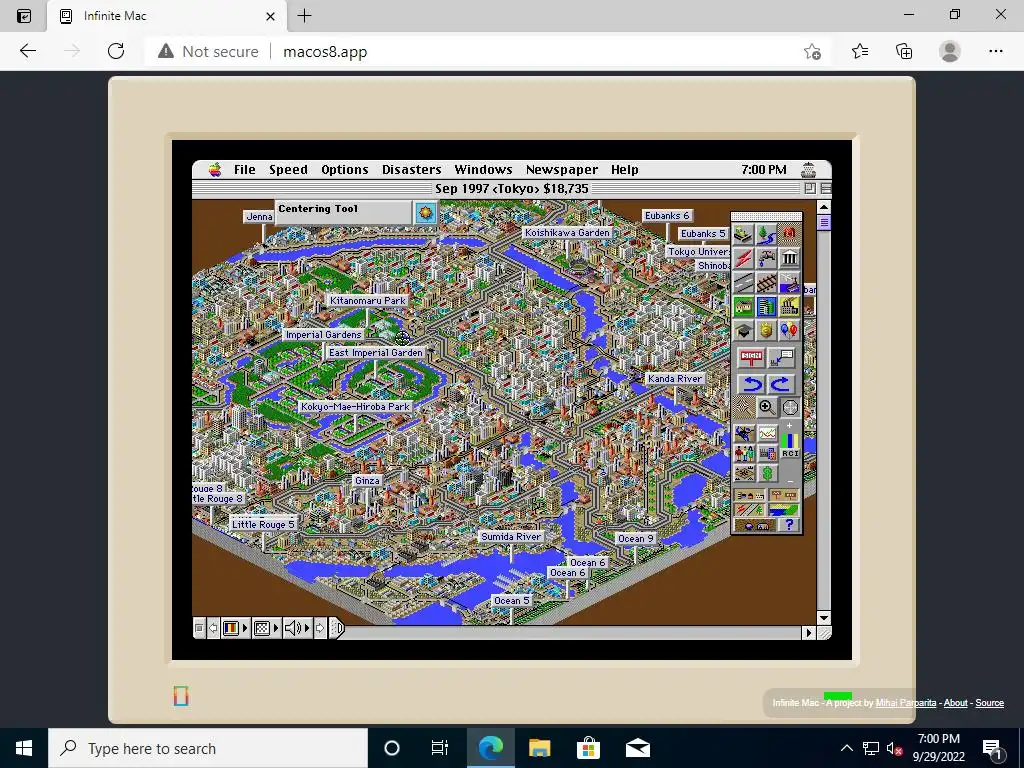Select the Education graduation cap tool
Screen dimensions: 1024x768
[743, 330]
